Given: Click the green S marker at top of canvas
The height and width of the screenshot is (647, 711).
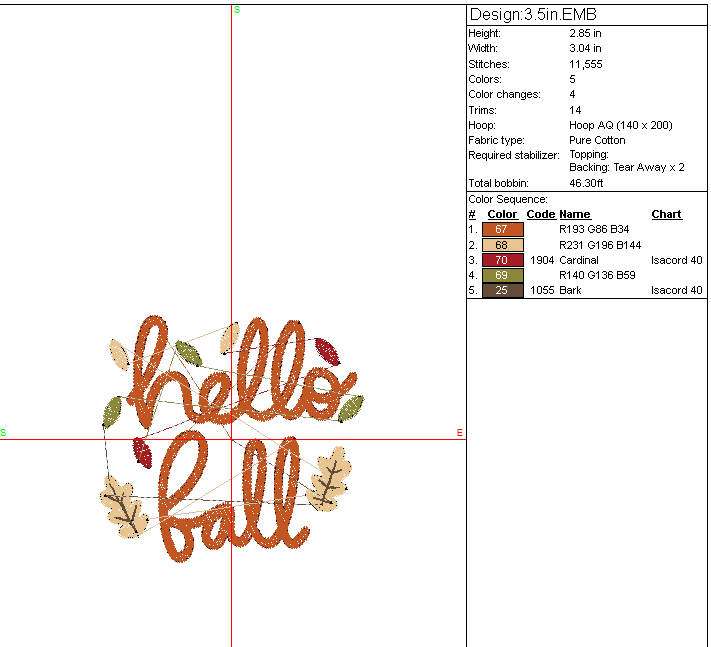Looking at the screenshot, I should [x=237, y=10].
